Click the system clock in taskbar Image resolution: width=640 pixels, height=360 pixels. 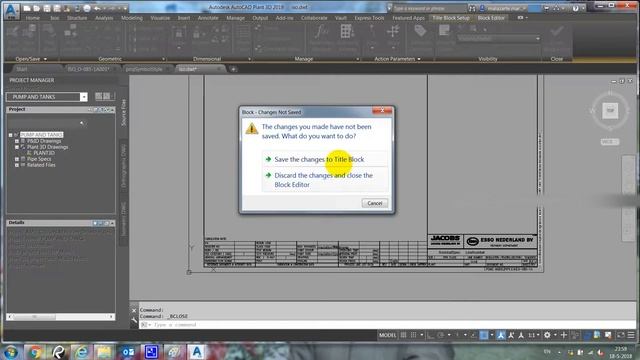(620, 352)
